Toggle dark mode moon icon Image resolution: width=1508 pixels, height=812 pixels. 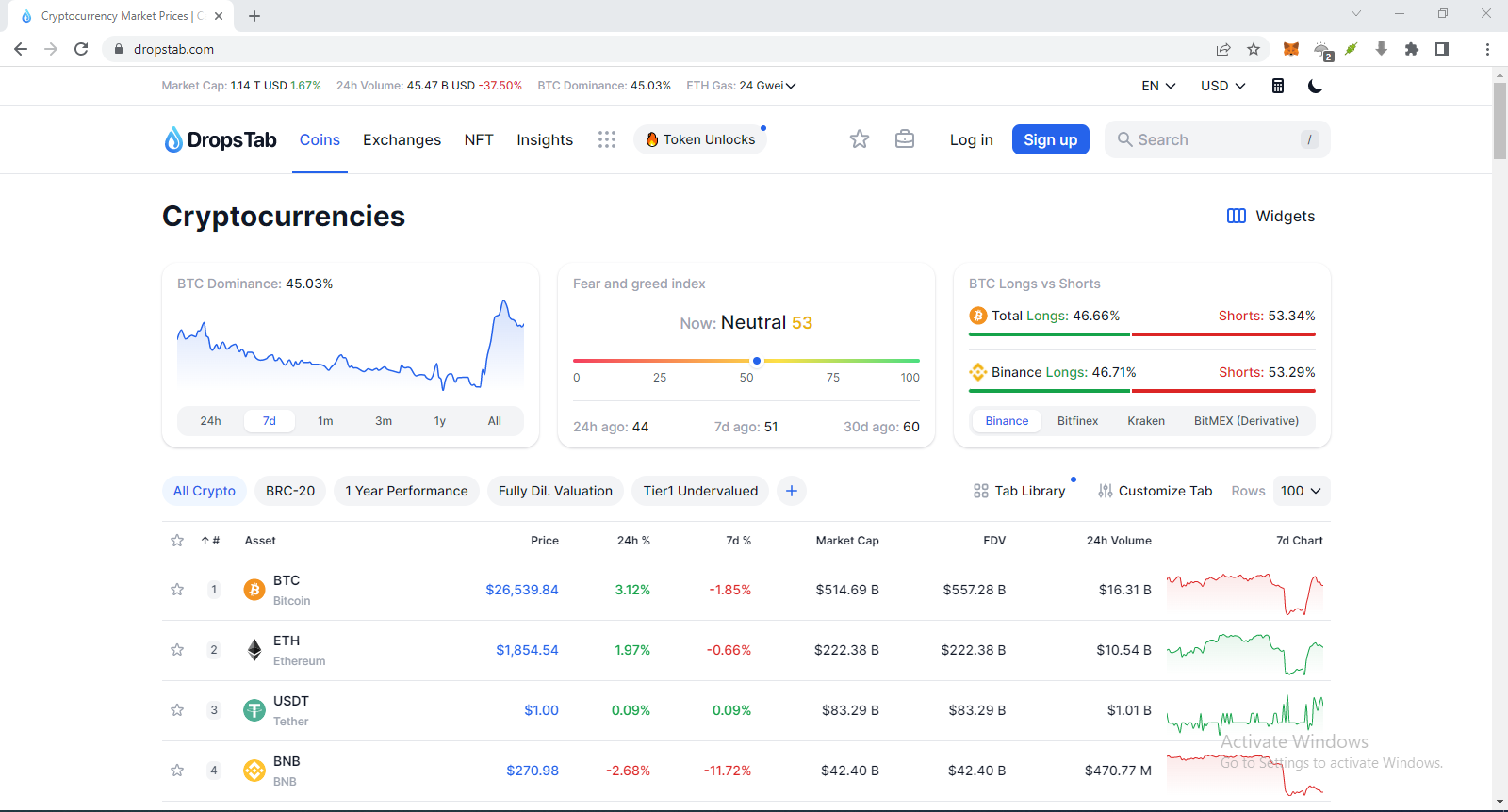point(1316,86)
